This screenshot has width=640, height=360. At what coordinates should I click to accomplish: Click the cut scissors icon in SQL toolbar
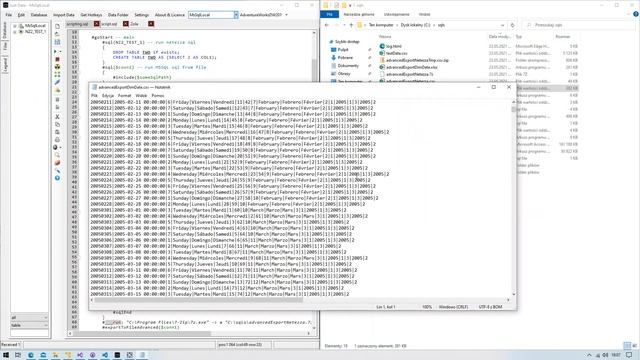[x=57, y=117]
